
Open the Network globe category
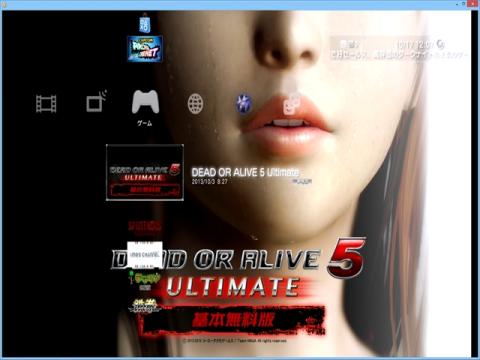click(195, 104)
